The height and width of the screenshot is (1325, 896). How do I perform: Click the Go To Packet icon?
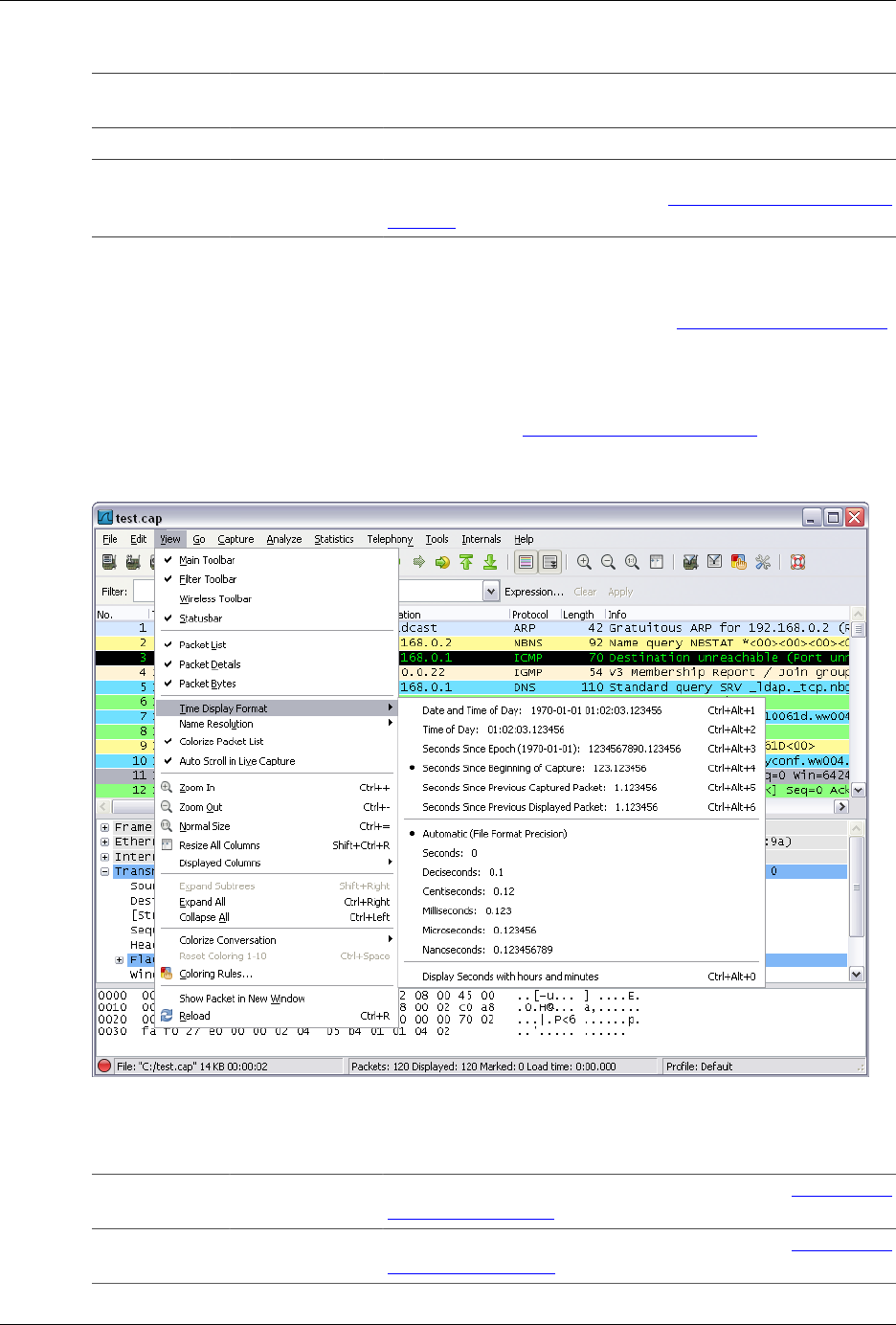click(442, 562)
